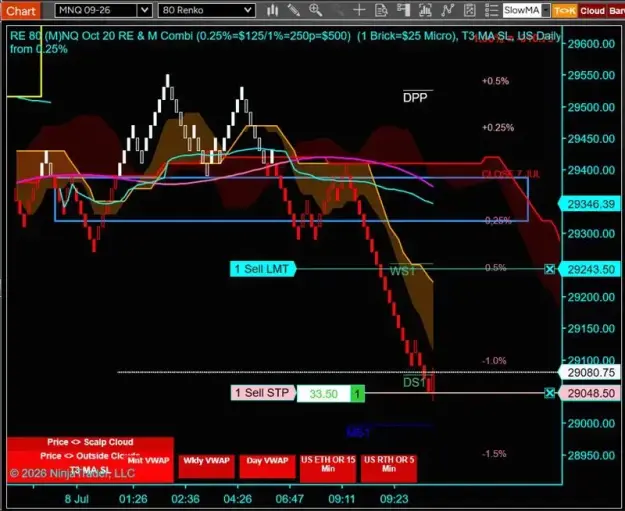Open the indicators icon in toolbar
The width and height of the screenshot is (625, 511).
425,10
